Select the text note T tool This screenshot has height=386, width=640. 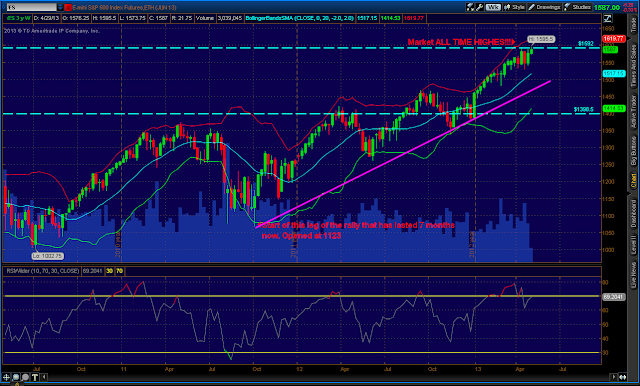(x=35, y=377)
